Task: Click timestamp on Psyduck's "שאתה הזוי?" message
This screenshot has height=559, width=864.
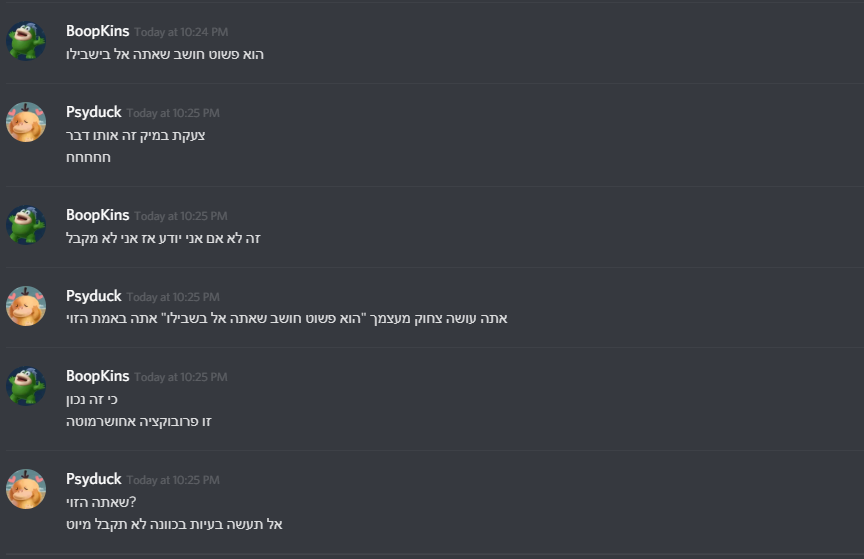Action: tap(173, 480)
